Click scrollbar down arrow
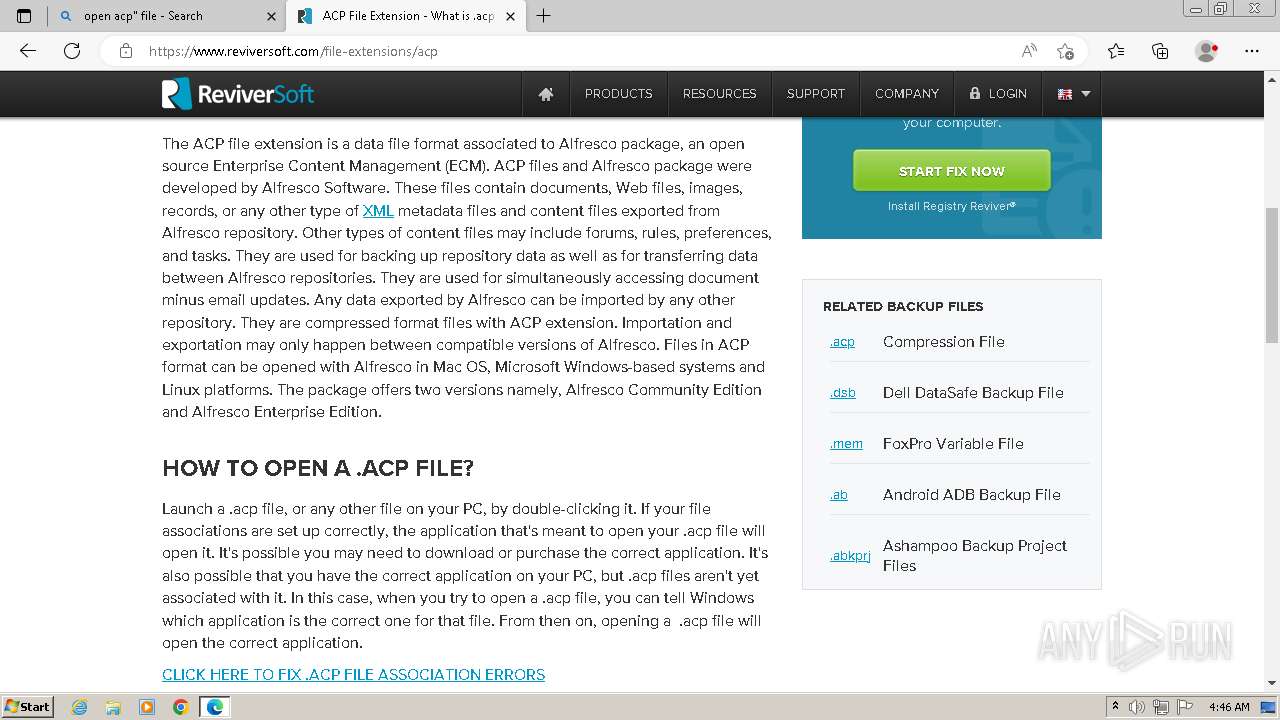The height and width of the screenshot is (720, 1280). 1272,684
